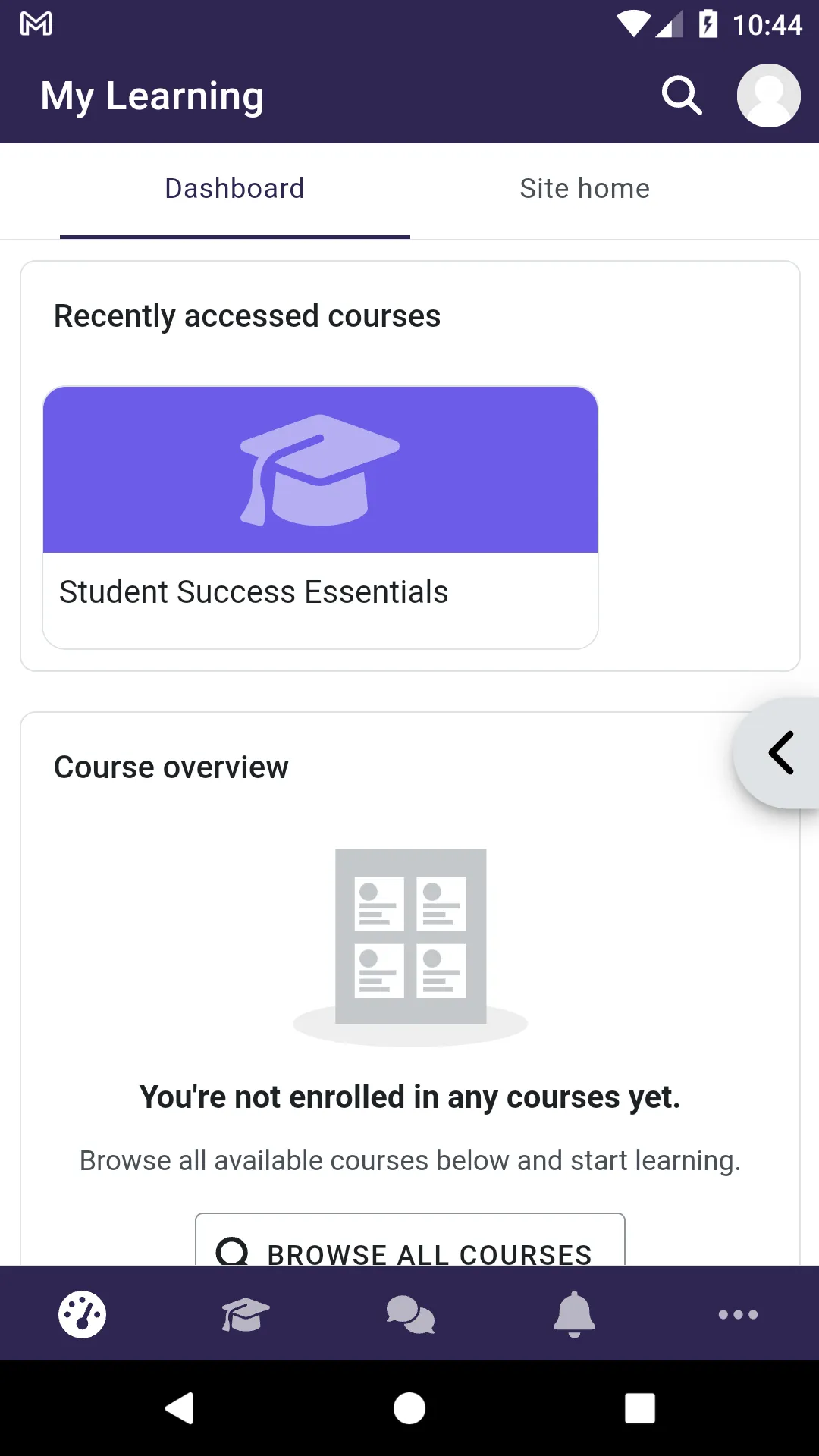
Task: Open the user profile avatar
Action: point(768,96)
